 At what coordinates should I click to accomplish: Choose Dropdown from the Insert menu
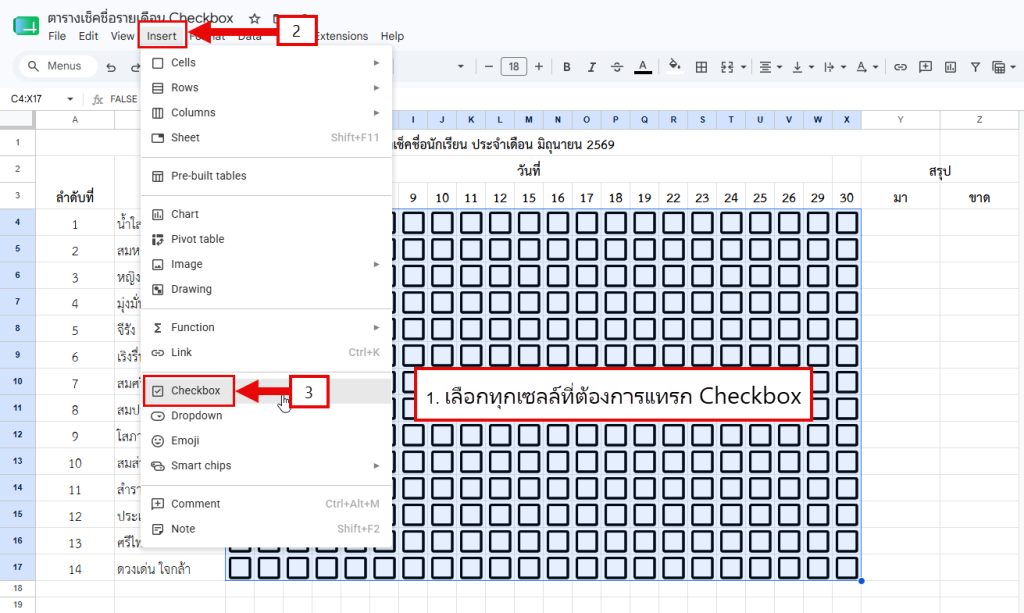[x=266, y=415]
